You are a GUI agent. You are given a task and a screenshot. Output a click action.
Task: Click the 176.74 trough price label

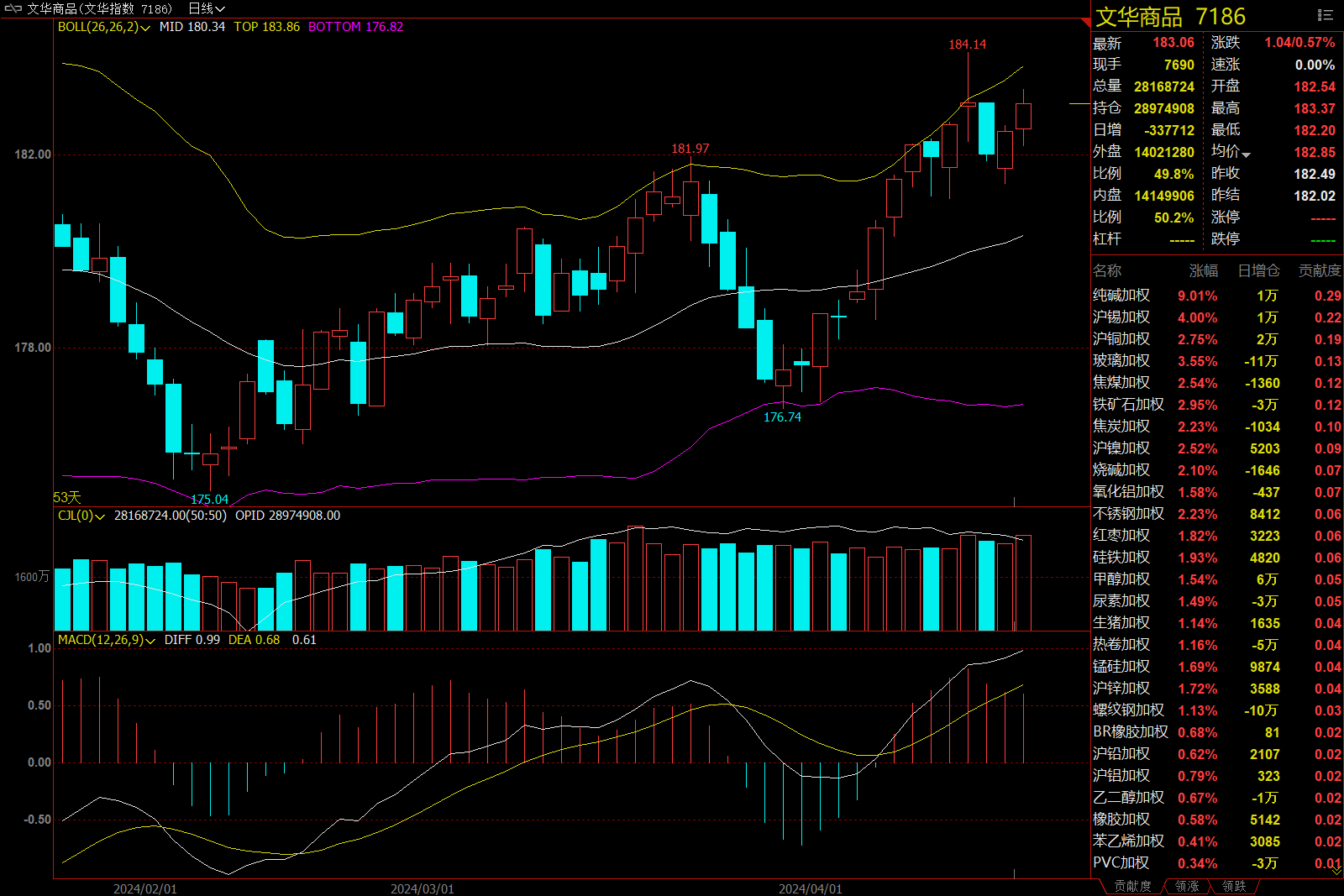click(782, 417)
